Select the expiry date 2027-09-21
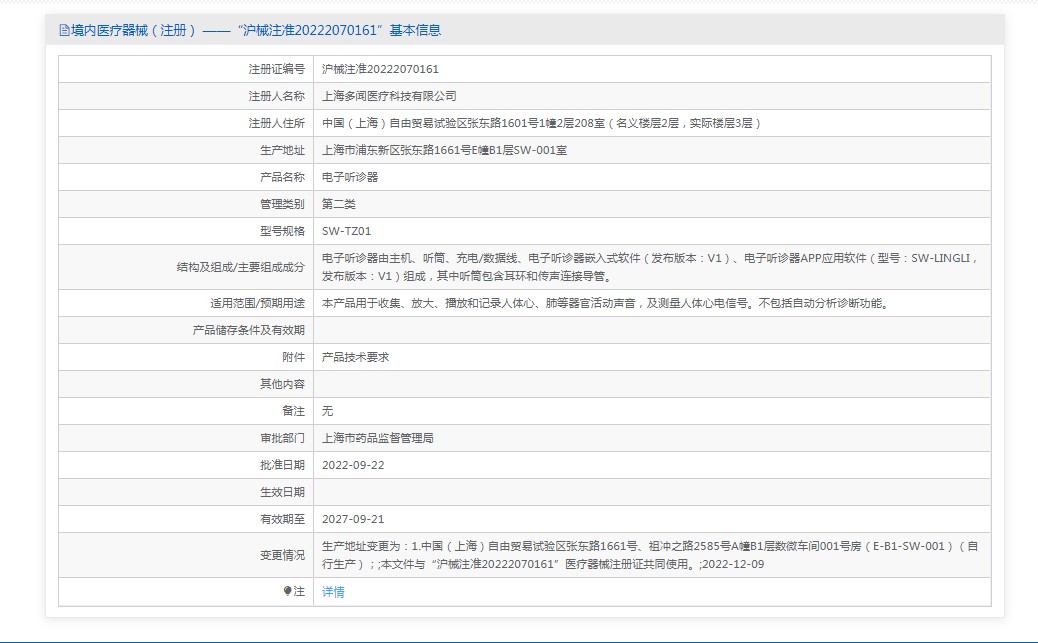This screenshot has height=643, width=1038. click(x=353, y=519)
